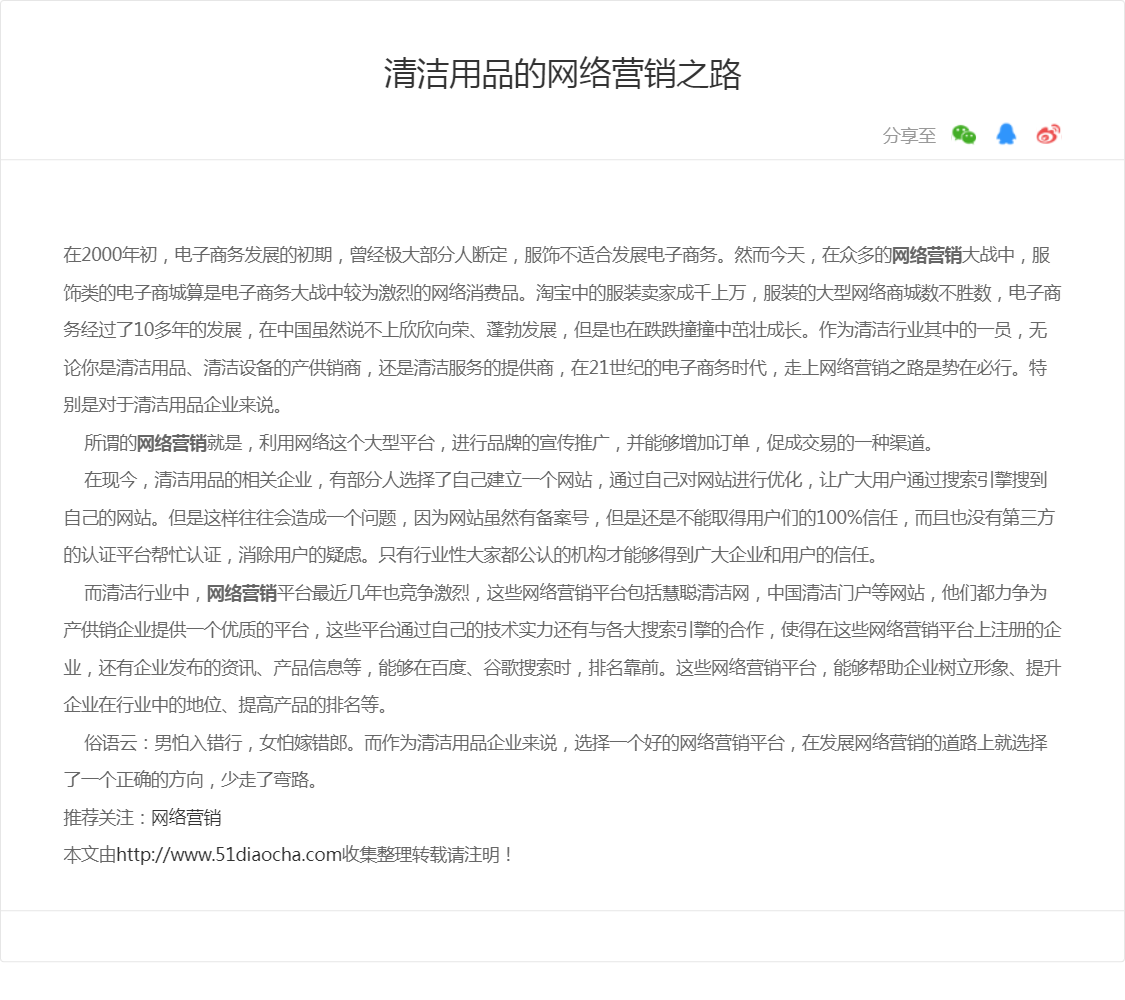Click the article title 清洁用品的网络营销之路
1125x1000 pixels.
pos(562,74)
